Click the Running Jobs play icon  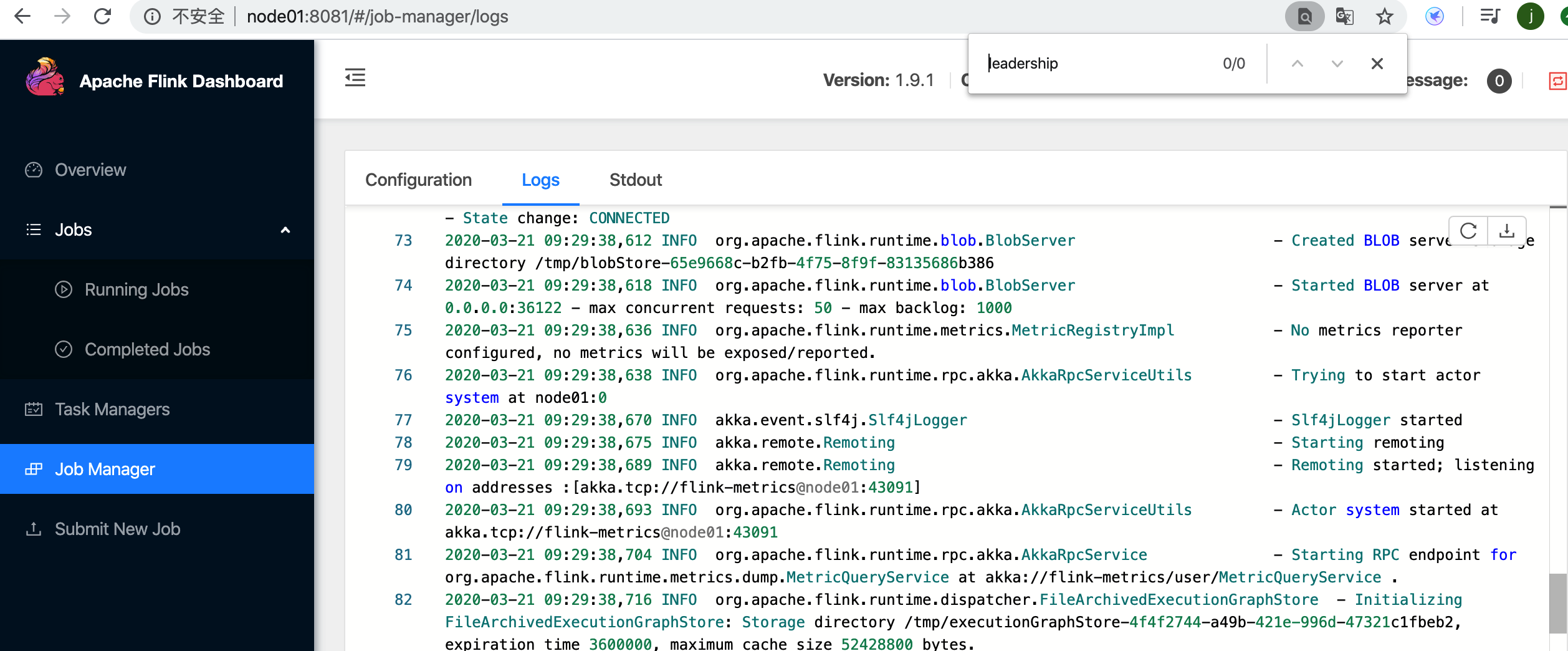pos(64,289)
